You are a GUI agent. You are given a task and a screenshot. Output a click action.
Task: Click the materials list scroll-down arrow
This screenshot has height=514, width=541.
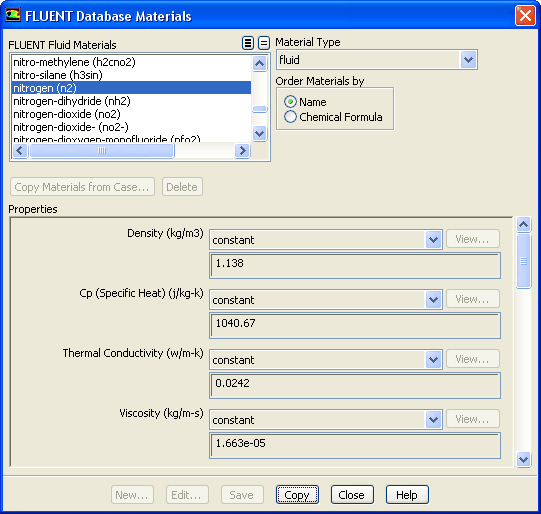[259, 133]
